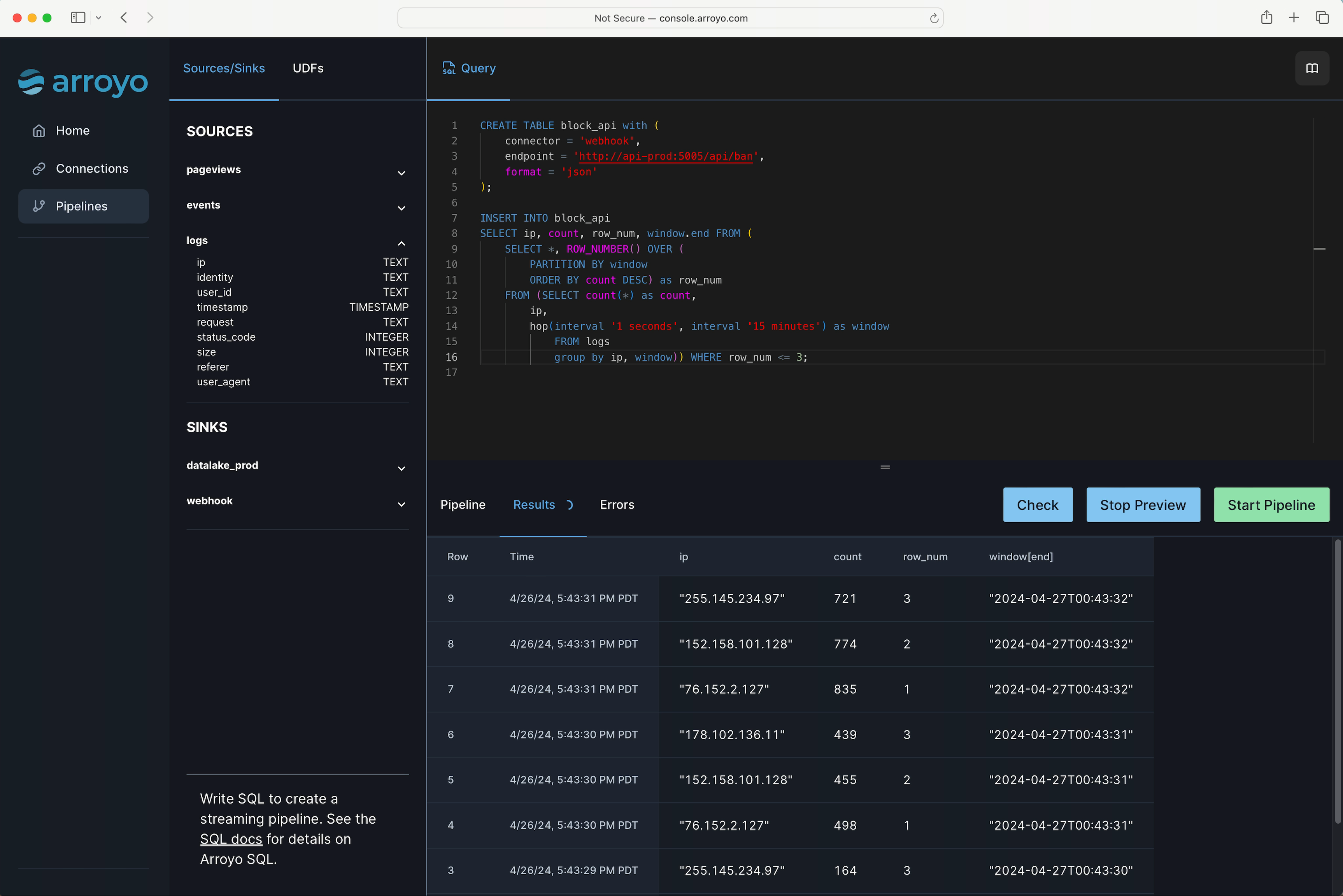Image resolution: width=1343 pixels, height=896 pixels.
Task: Click line number 7 in editor
Action: point(454,218)
